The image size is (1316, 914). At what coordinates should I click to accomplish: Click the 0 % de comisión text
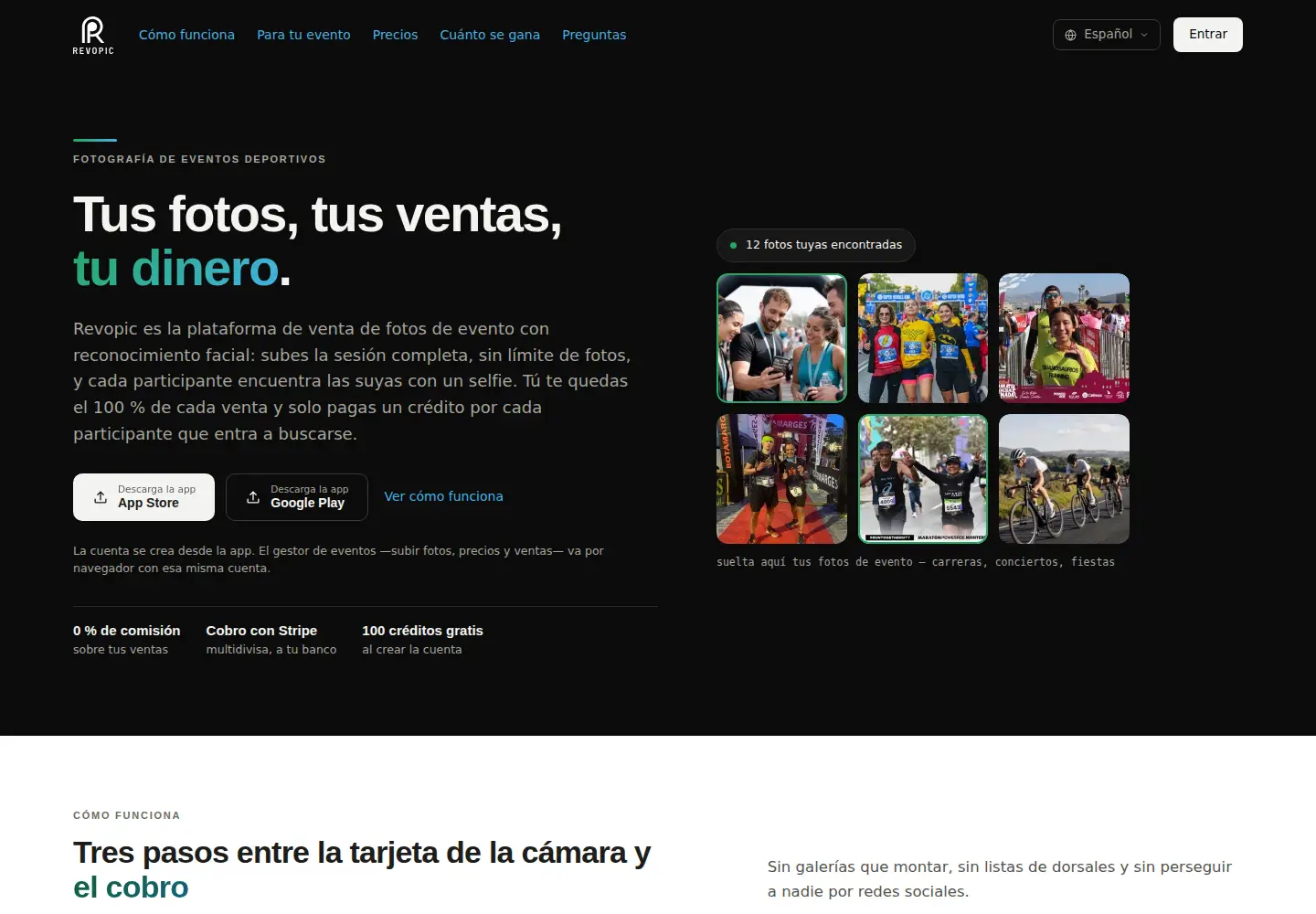pyautogui.click(x=127, y=631)
